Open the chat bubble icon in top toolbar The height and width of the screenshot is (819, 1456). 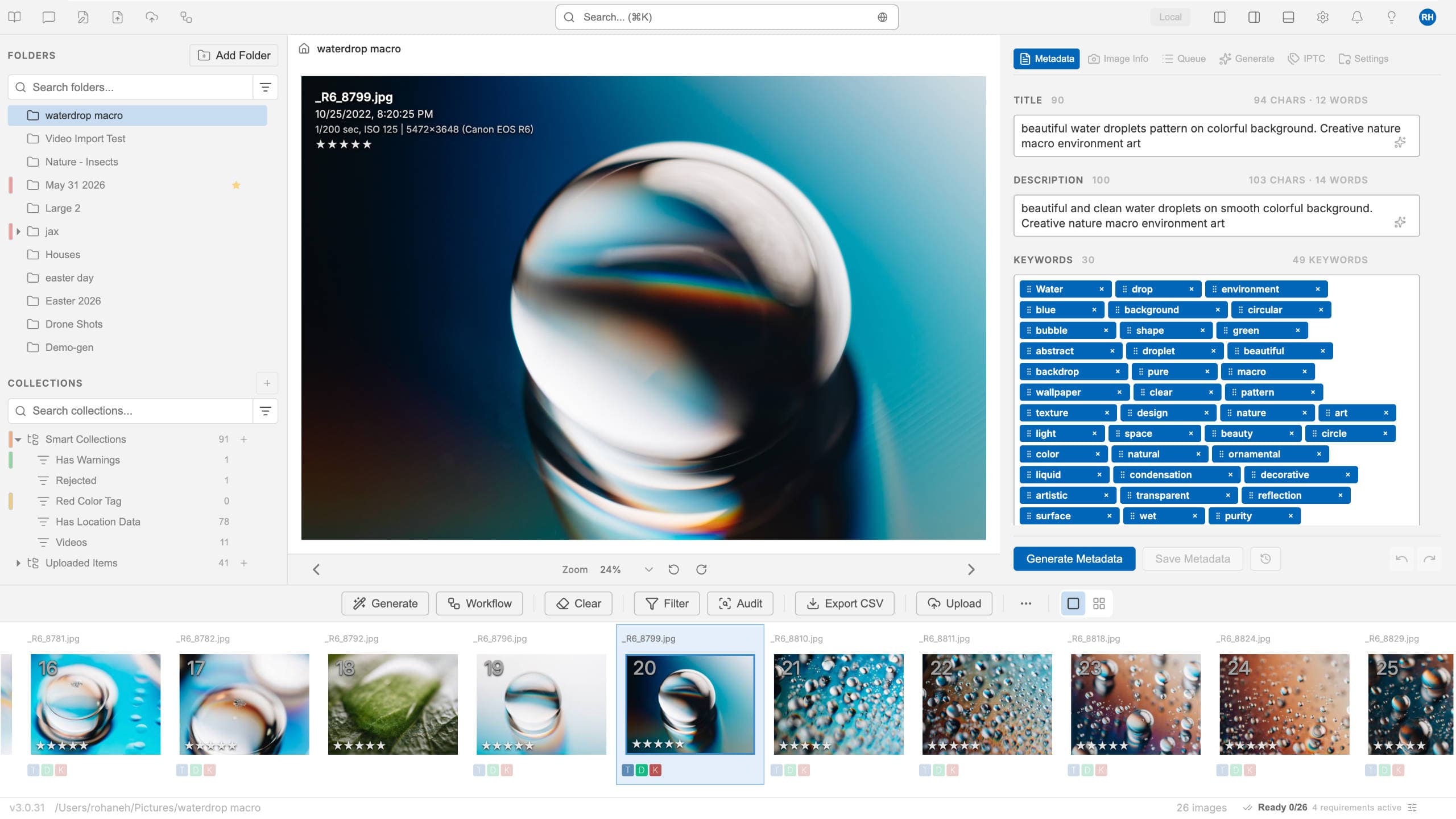point(49,17)
